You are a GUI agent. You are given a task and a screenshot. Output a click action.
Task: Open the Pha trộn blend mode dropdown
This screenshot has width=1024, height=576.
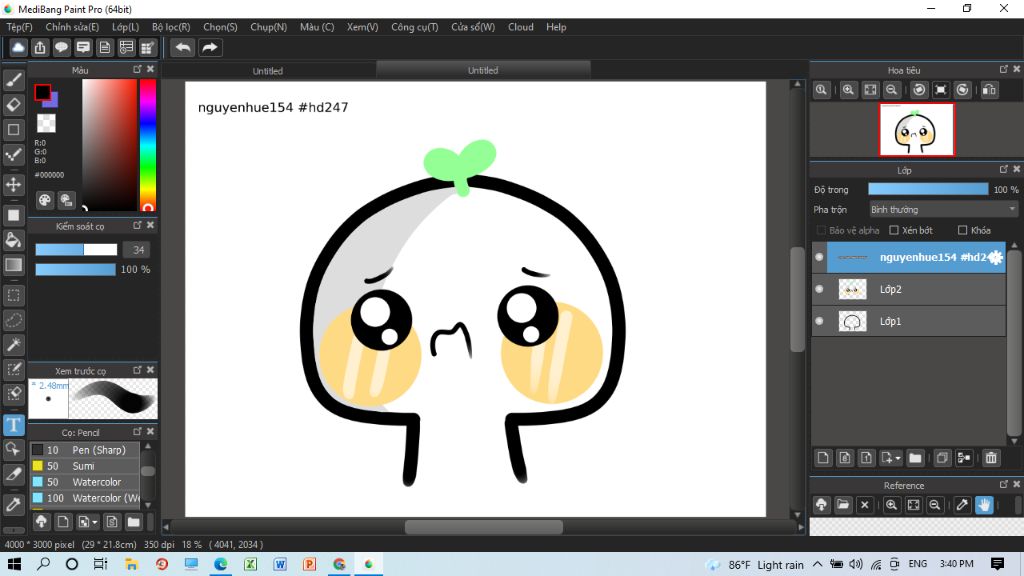point(942,210)
